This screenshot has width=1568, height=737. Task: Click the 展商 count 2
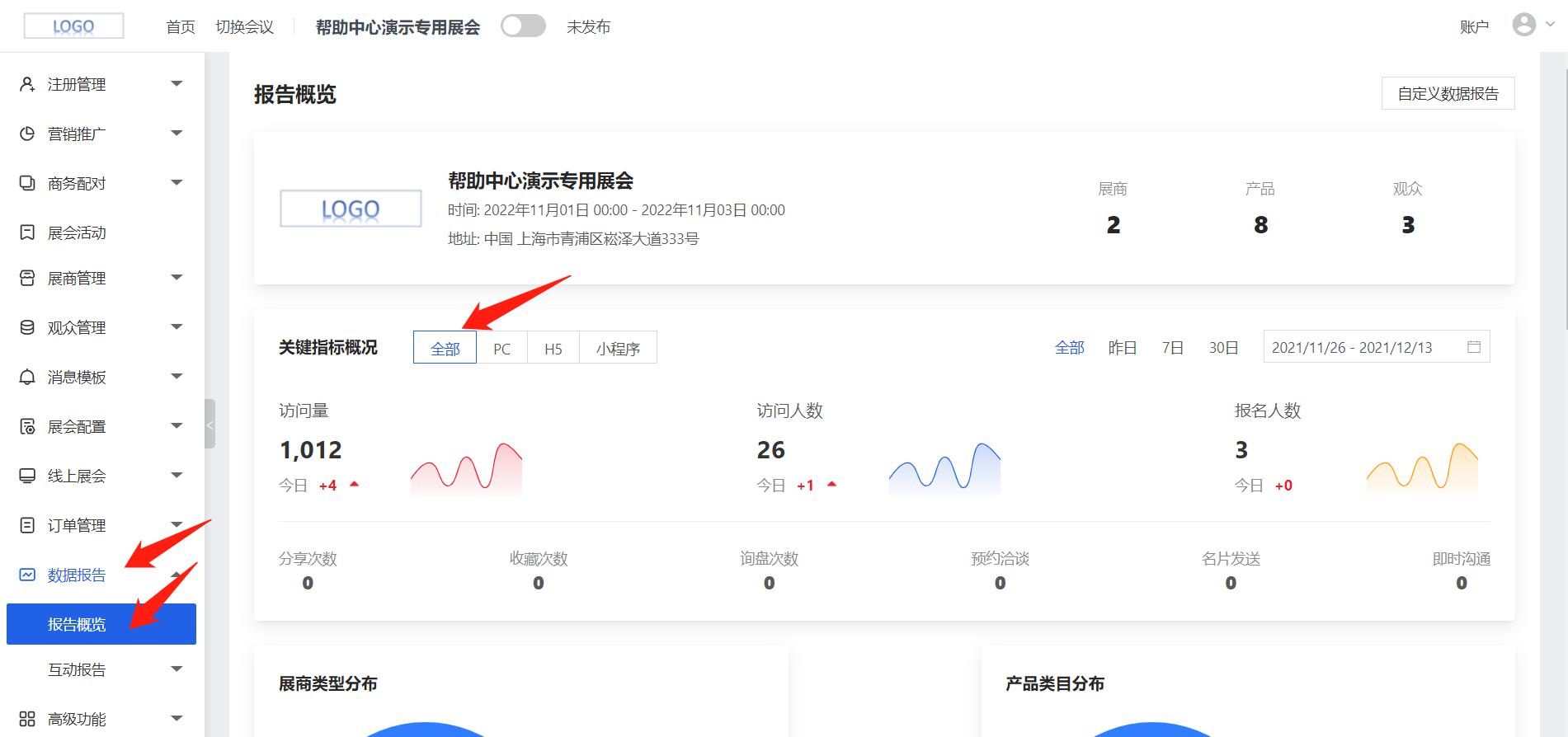pos(1113,225)
